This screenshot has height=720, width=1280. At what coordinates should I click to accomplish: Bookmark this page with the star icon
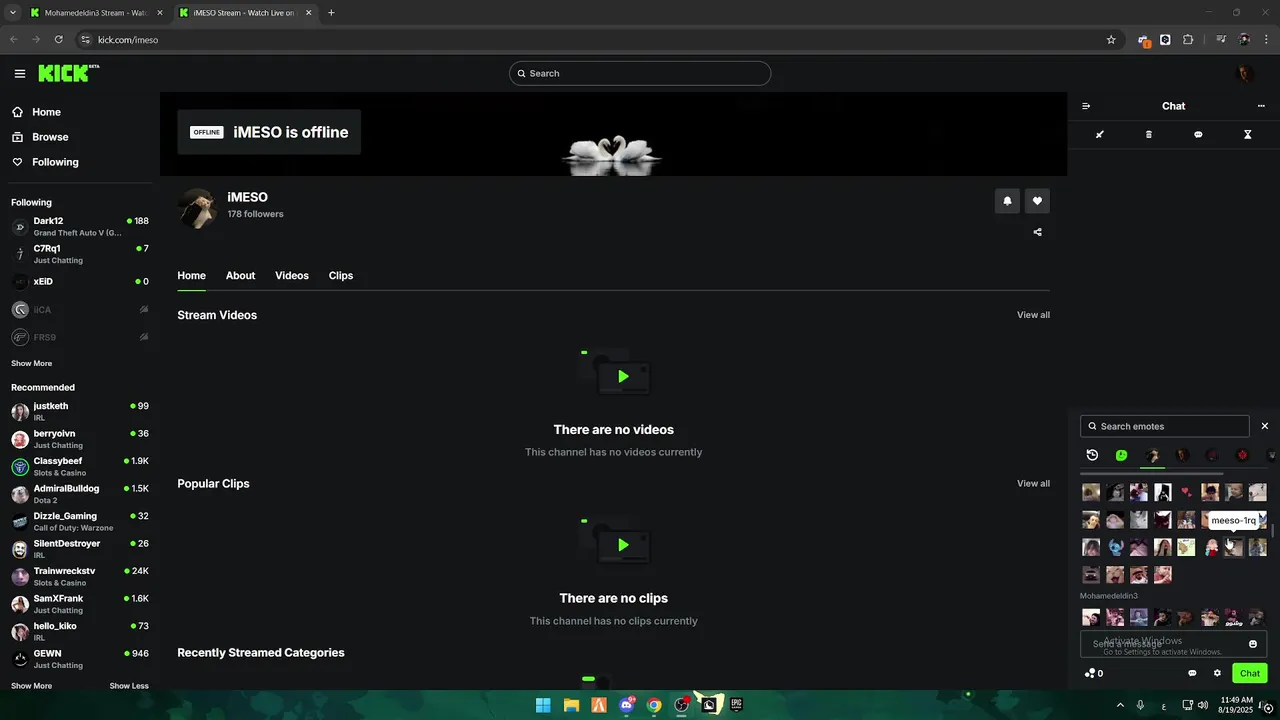point(1111,40)
